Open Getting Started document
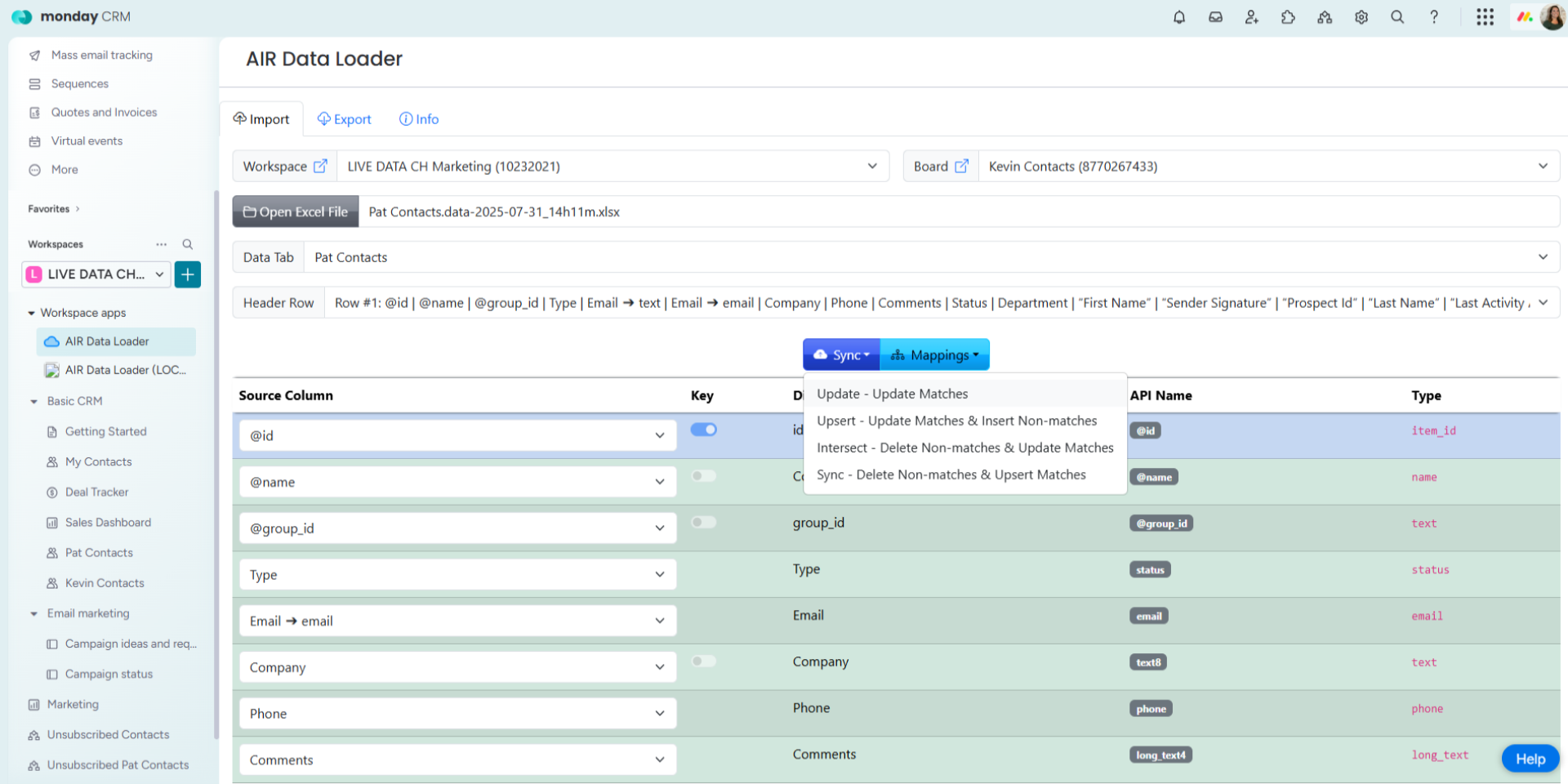Image resolution: width=1568 pixels, height=784 pixels. pyautogui.click(x=105, y=431)
